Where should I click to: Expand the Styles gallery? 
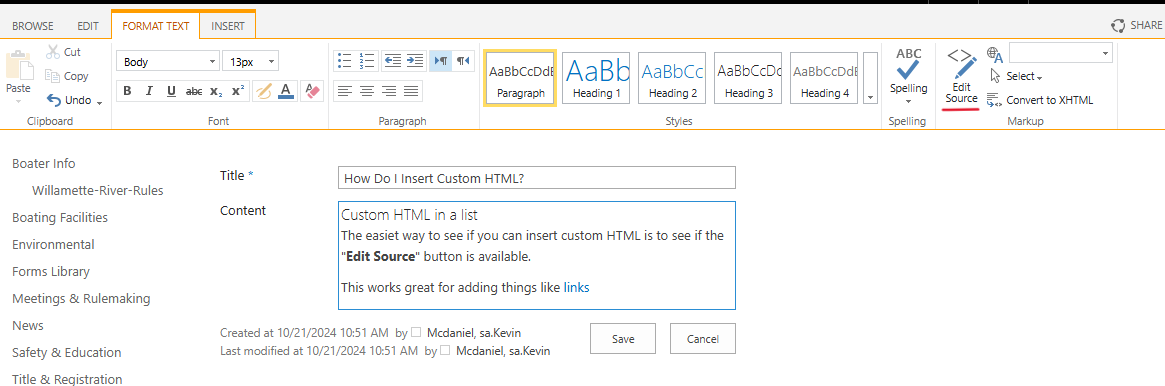coord(870,78)
